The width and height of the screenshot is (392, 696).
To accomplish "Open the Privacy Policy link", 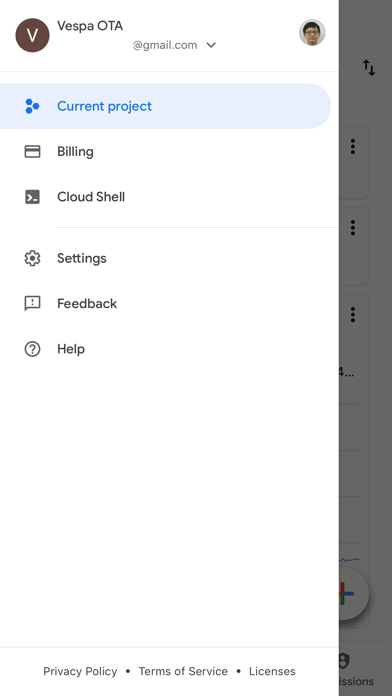I will pos(80,672).
